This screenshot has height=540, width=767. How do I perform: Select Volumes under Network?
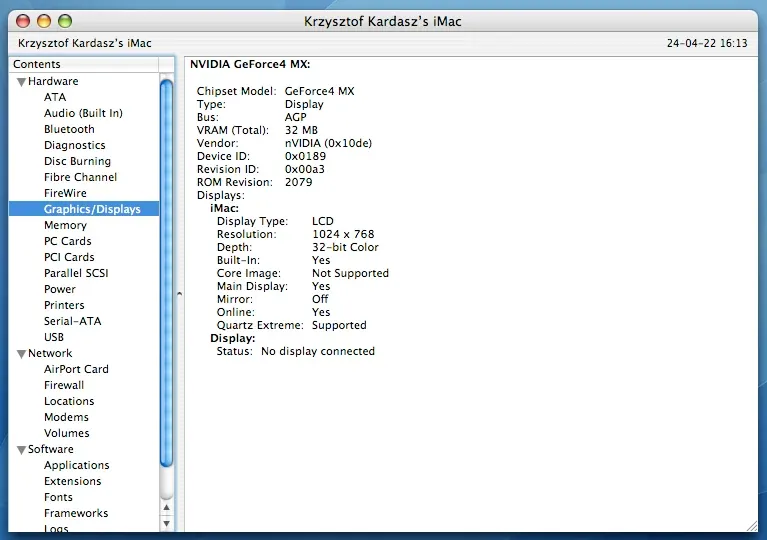(67, 433)
